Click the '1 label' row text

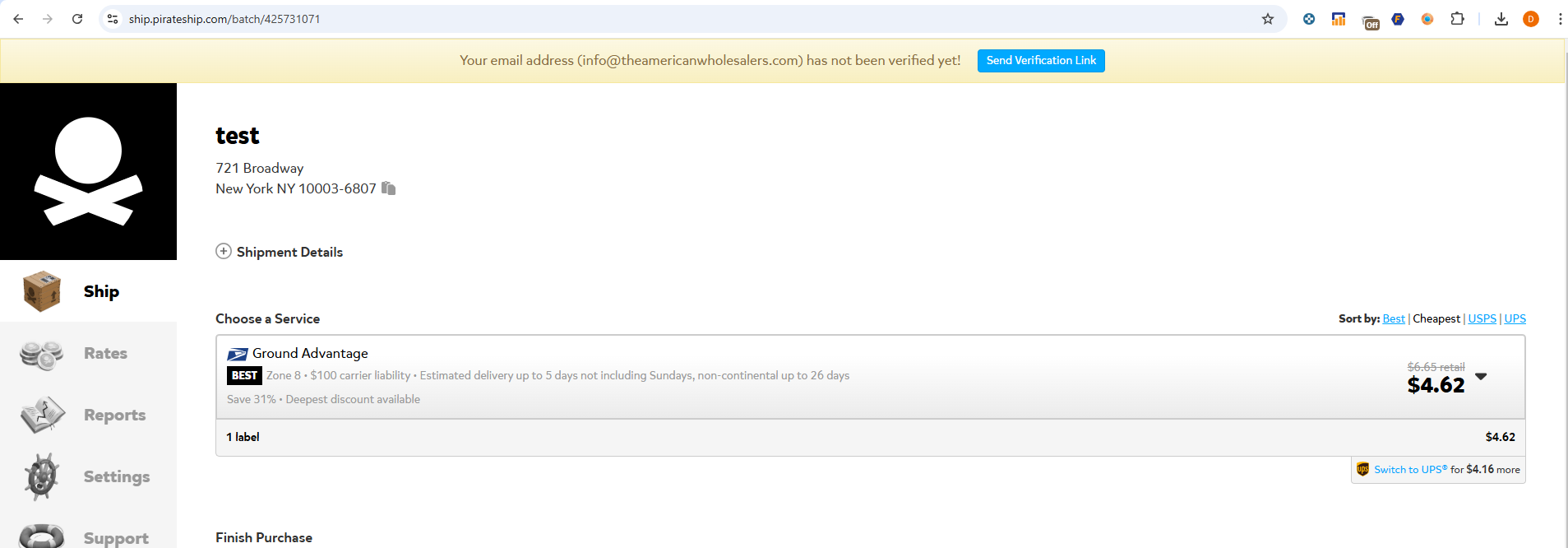pyautogui.click(x=243, y=437)
